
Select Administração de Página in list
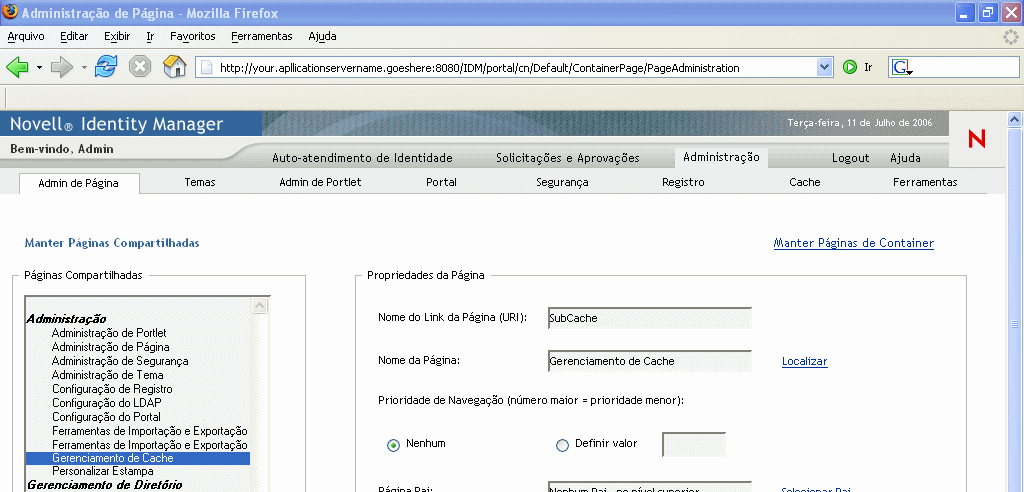click(x=110, y=347)
